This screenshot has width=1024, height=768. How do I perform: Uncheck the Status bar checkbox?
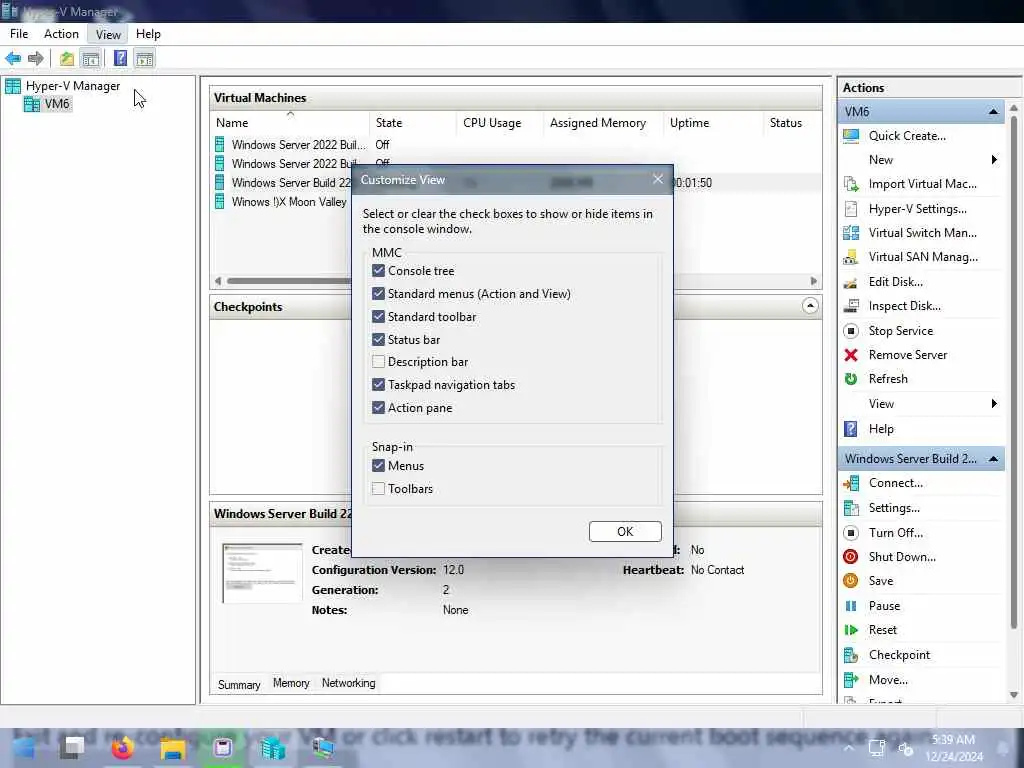378,339
